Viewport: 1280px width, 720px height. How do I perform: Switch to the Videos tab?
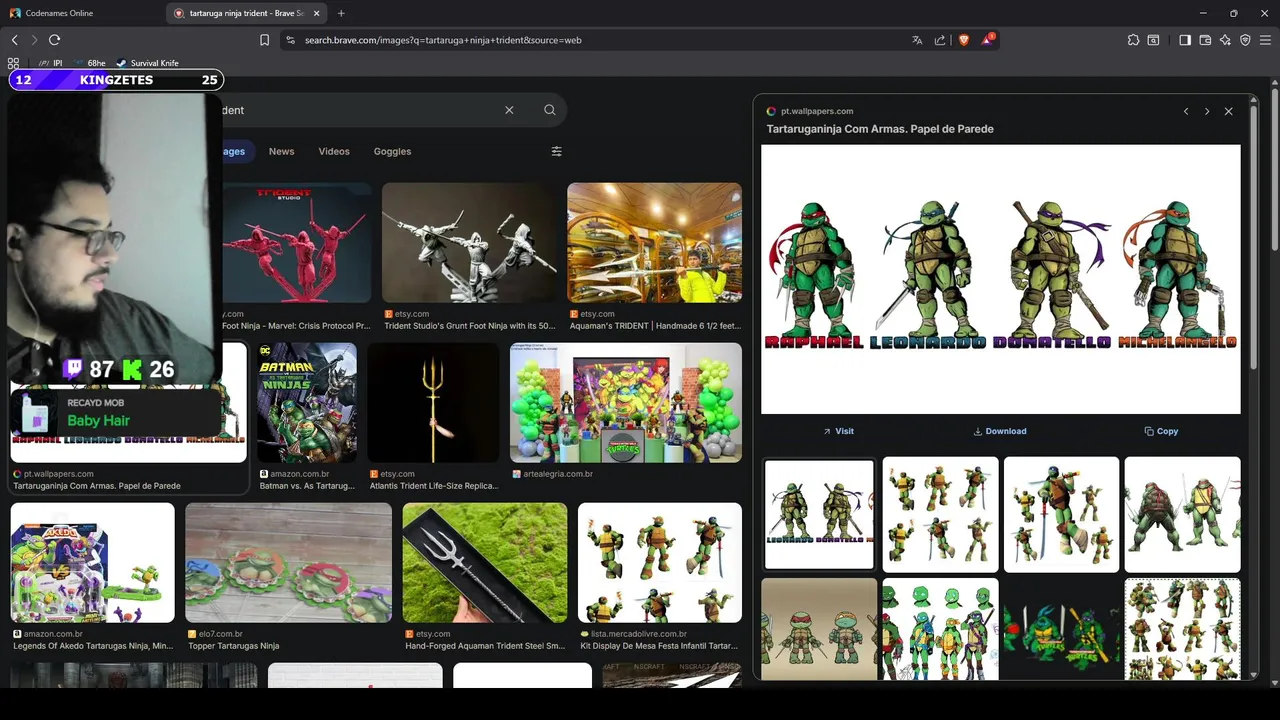click(x=334, y=151)
